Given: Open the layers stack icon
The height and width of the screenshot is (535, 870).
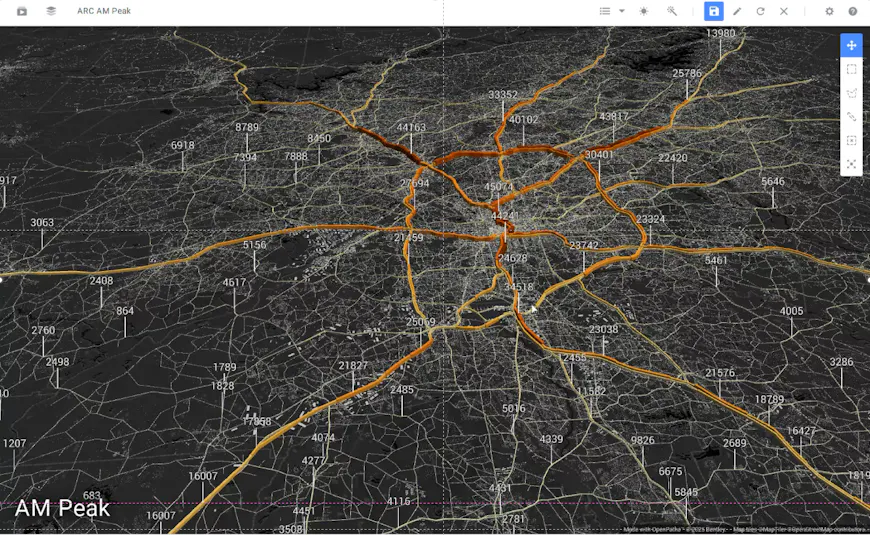Looking at the screenshot, I should [x=51, y=11].
